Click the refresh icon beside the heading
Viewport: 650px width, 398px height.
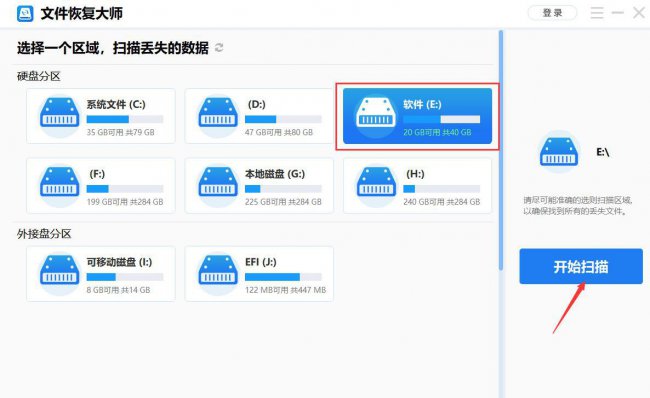[x=219, y=48]
